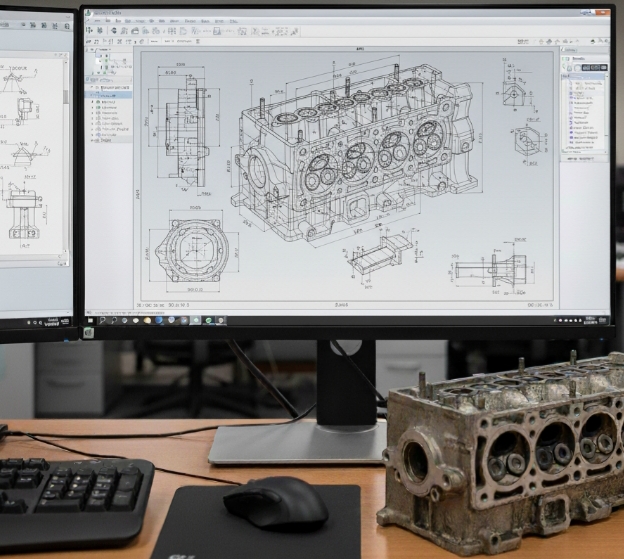Click the search icon next to the Start button
Screen dimensions: 624x559
click(x=101, y=320)
